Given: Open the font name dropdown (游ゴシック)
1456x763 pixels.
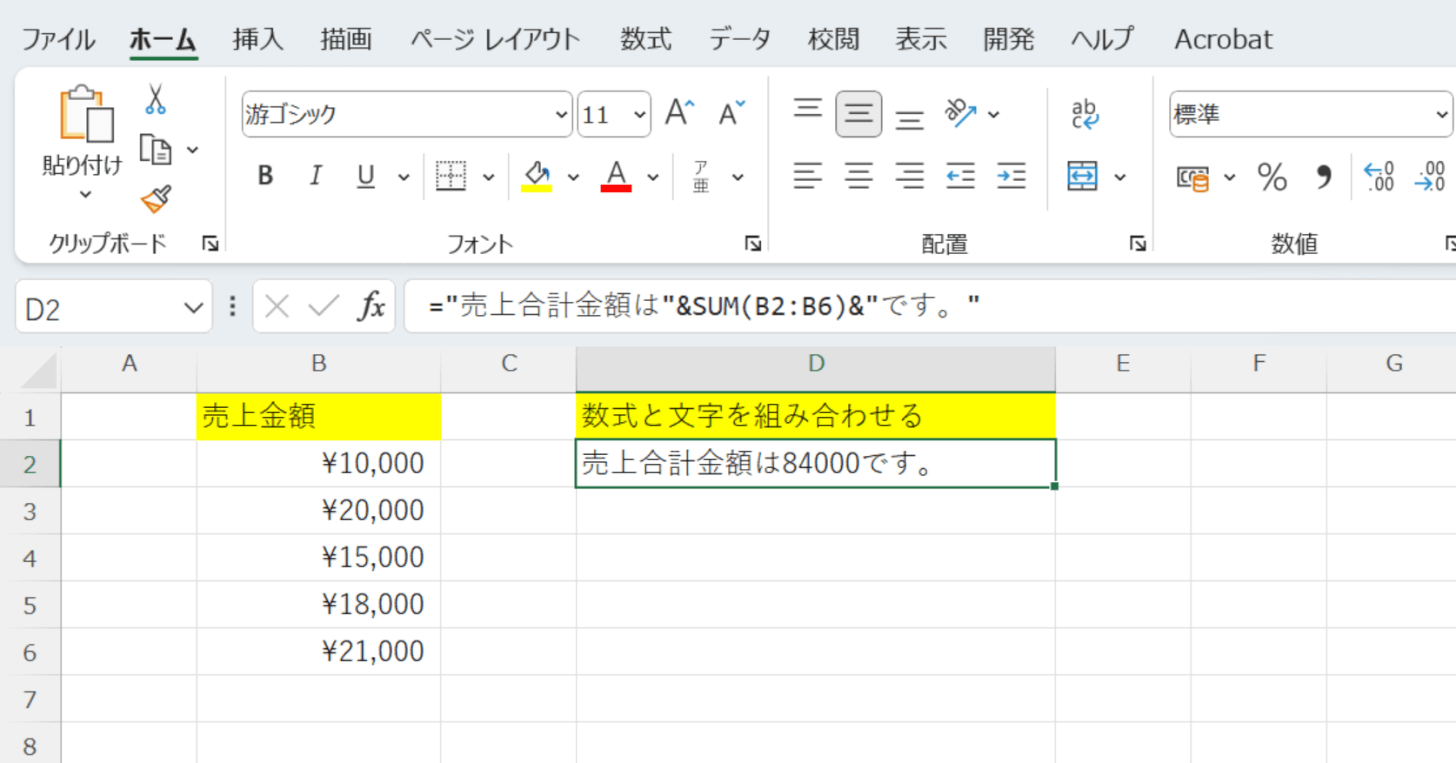Looking at the screenshot, I should 562,115.
